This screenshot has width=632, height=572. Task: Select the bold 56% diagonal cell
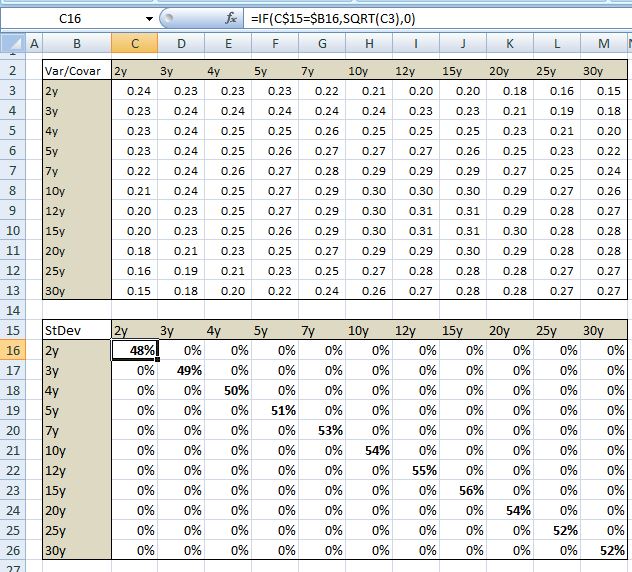(x=462, y=490)
